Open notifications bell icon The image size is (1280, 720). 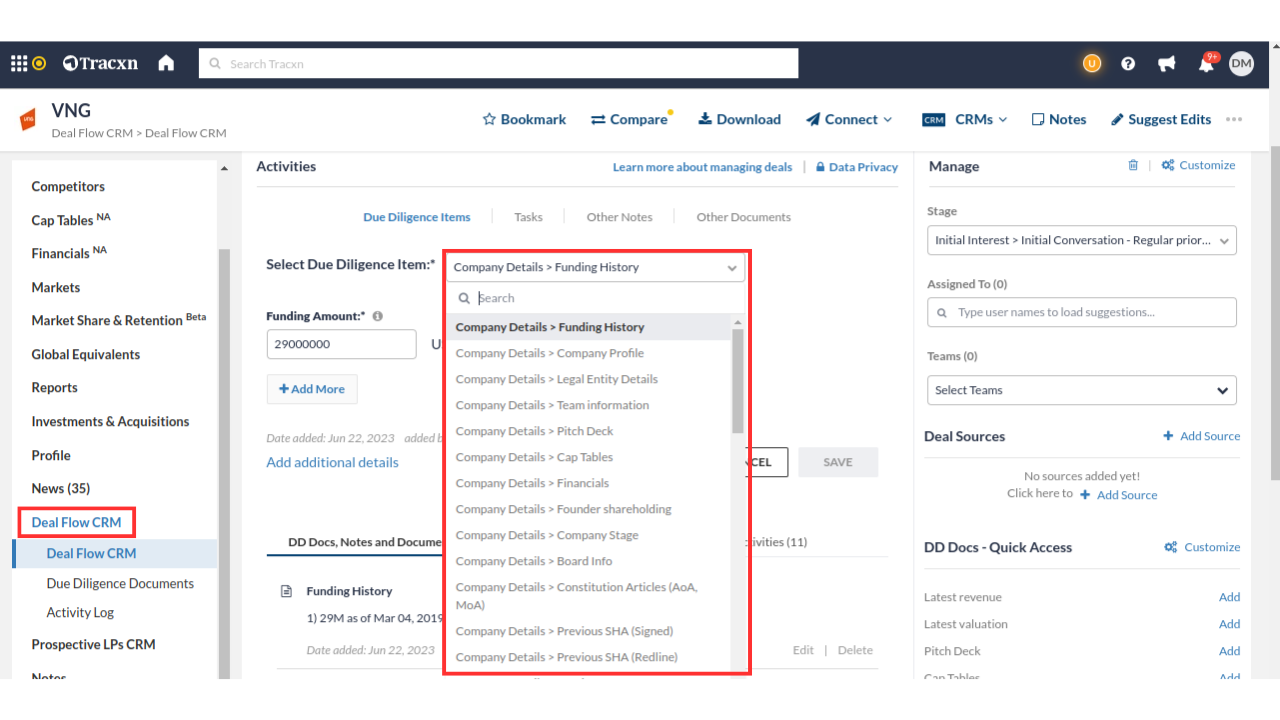click(x=1206, y=64)
